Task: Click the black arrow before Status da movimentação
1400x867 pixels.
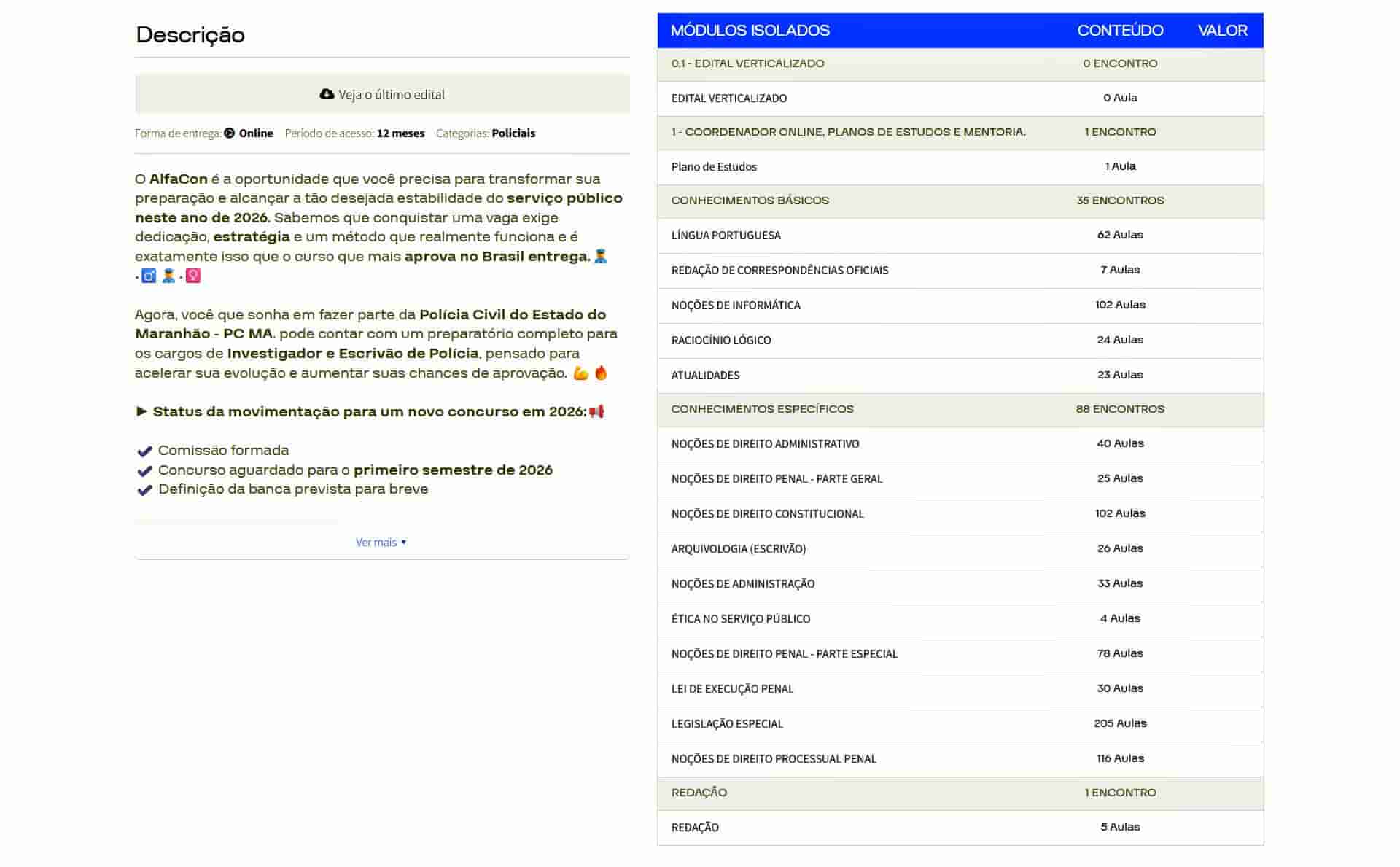Action: (141, 411)
